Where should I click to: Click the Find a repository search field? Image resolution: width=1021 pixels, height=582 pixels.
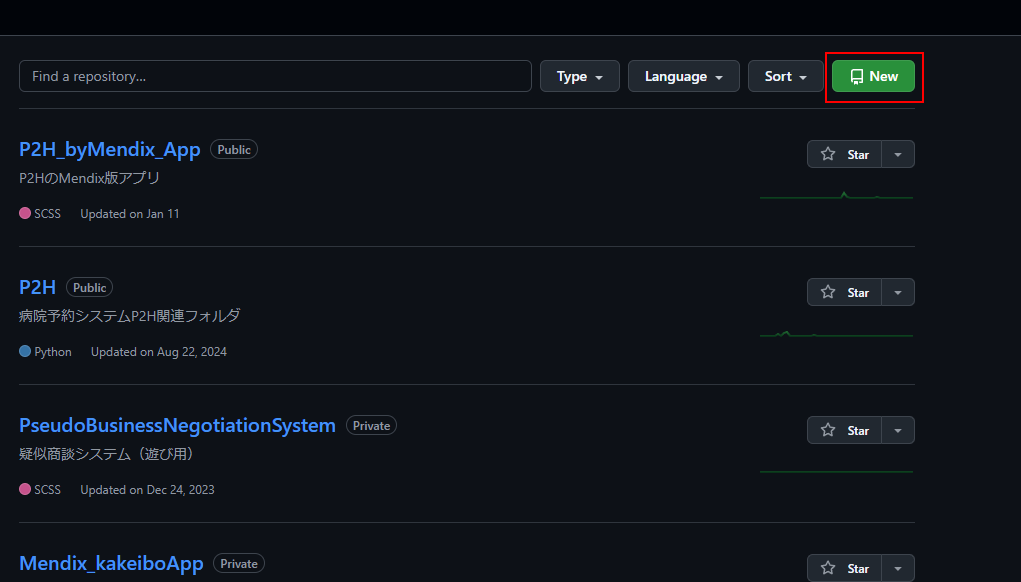pos(275,76)
